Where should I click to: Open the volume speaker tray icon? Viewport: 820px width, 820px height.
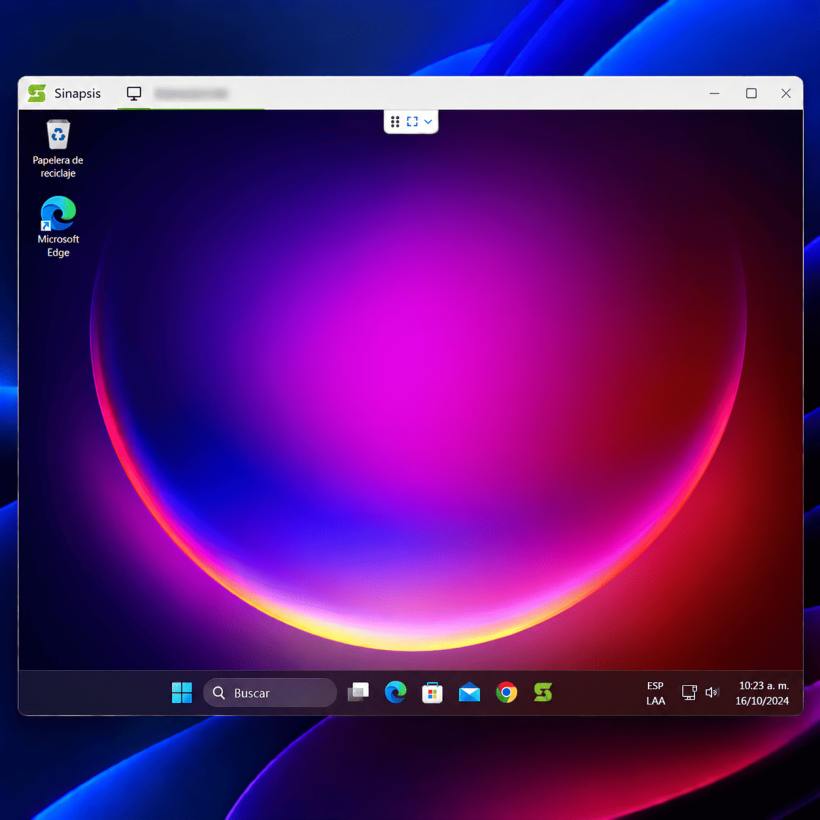712,692
